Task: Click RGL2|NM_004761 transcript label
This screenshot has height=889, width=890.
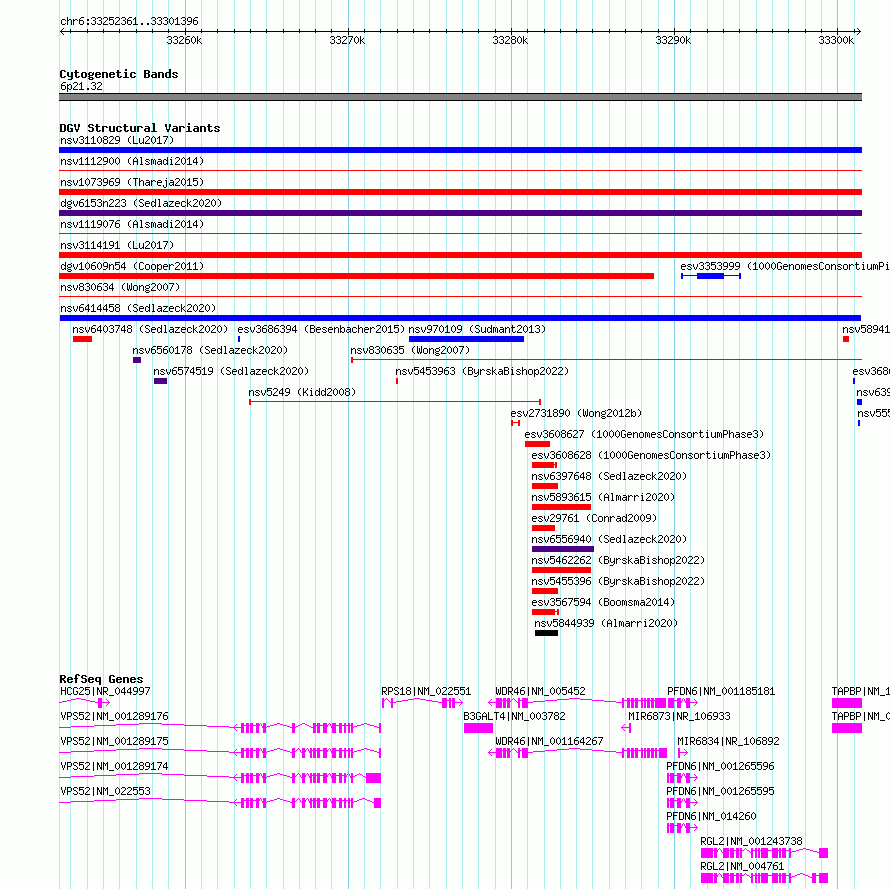Action: pos(742,866)
